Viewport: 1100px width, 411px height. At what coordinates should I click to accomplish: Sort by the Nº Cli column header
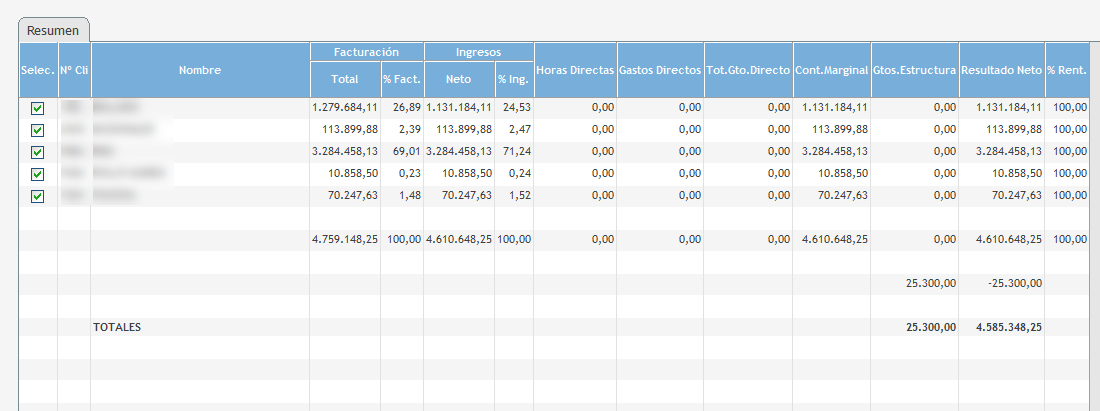click(74, 70)
